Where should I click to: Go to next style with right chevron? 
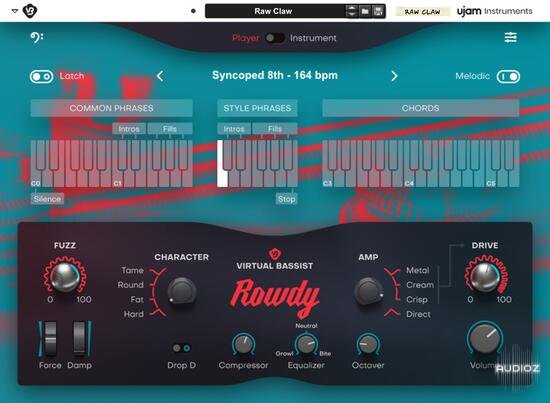[x=394, y=76]
